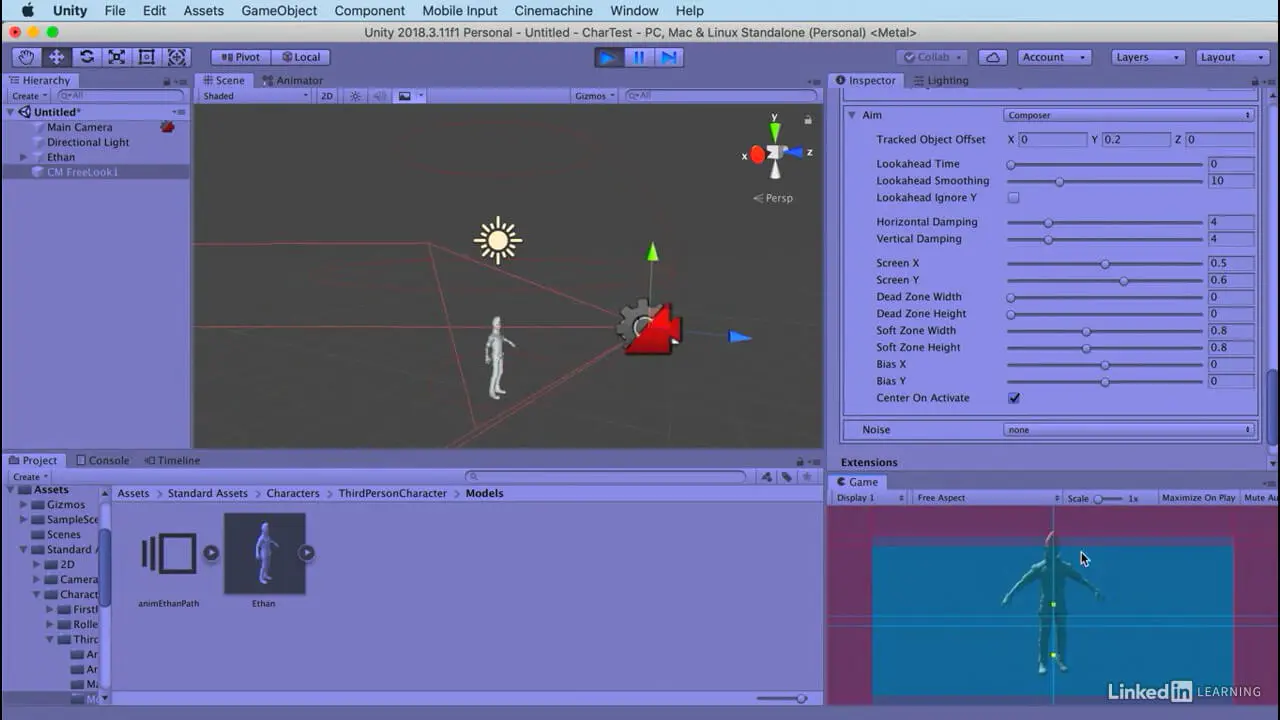The width and height of the screenshot is (1280, 720).
Task: Open the Aim Composer dropdown
Action: (x=1129, y=115)
